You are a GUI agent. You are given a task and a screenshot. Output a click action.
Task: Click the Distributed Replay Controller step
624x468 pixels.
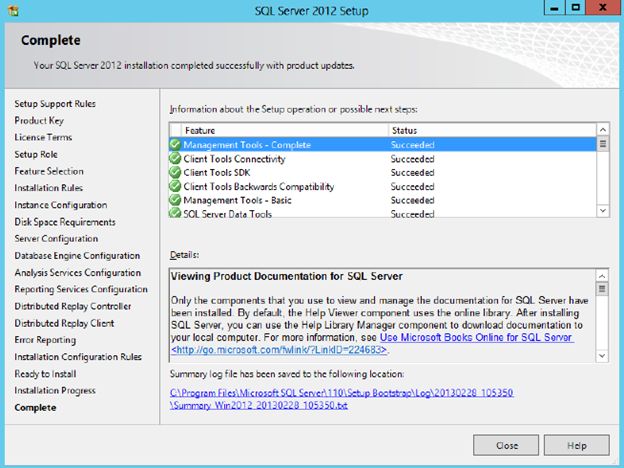point(73,306)
